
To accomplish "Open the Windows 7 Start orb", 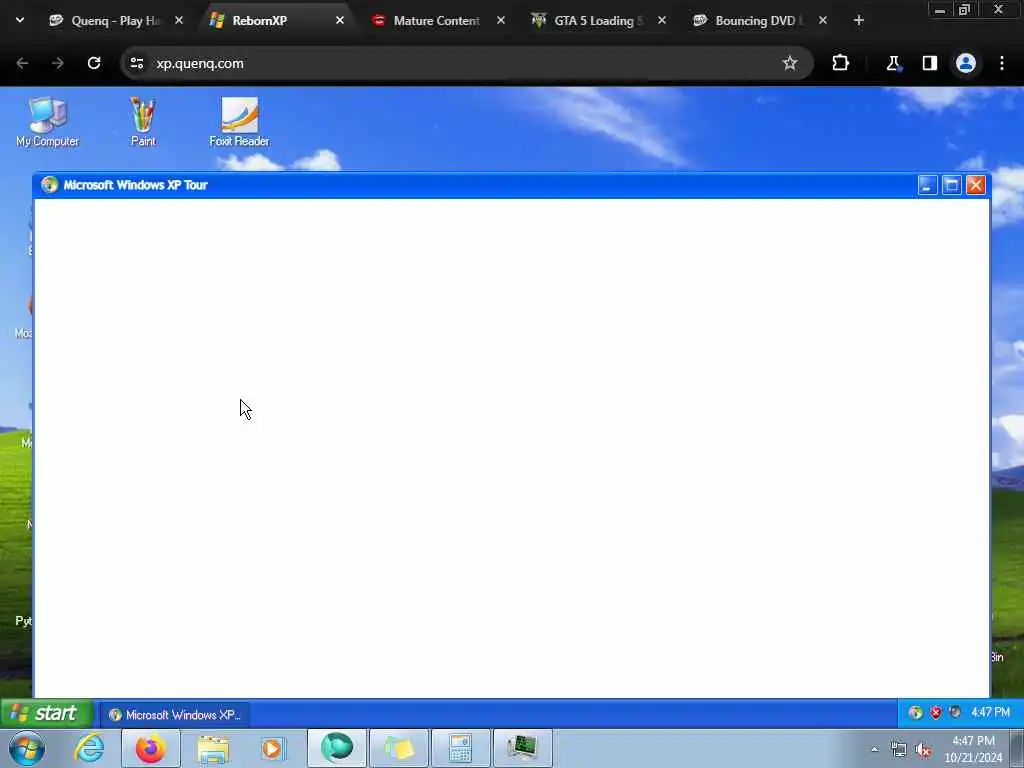I will (x=27, y=748).
